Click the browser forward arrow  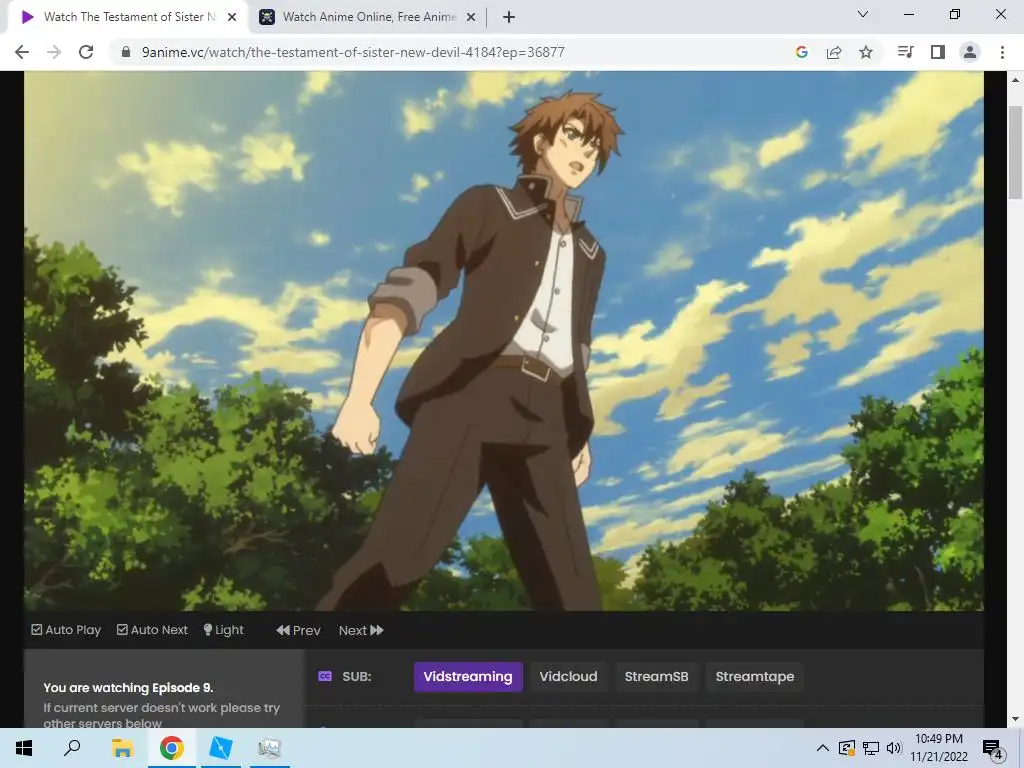54,52
